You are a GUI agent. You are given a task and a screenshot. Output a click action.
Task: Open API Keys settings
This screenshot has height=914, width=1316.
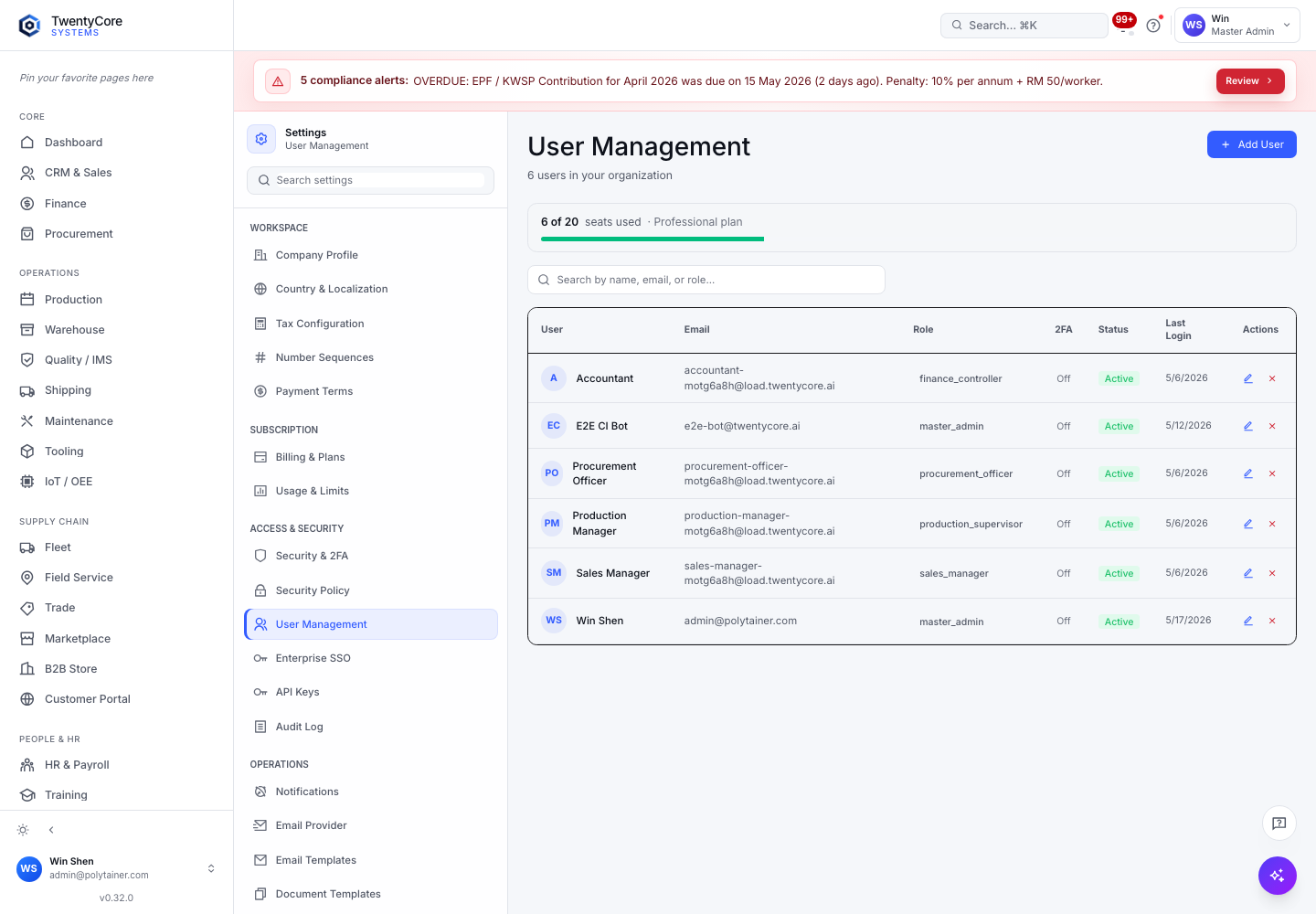pos(371,692)
